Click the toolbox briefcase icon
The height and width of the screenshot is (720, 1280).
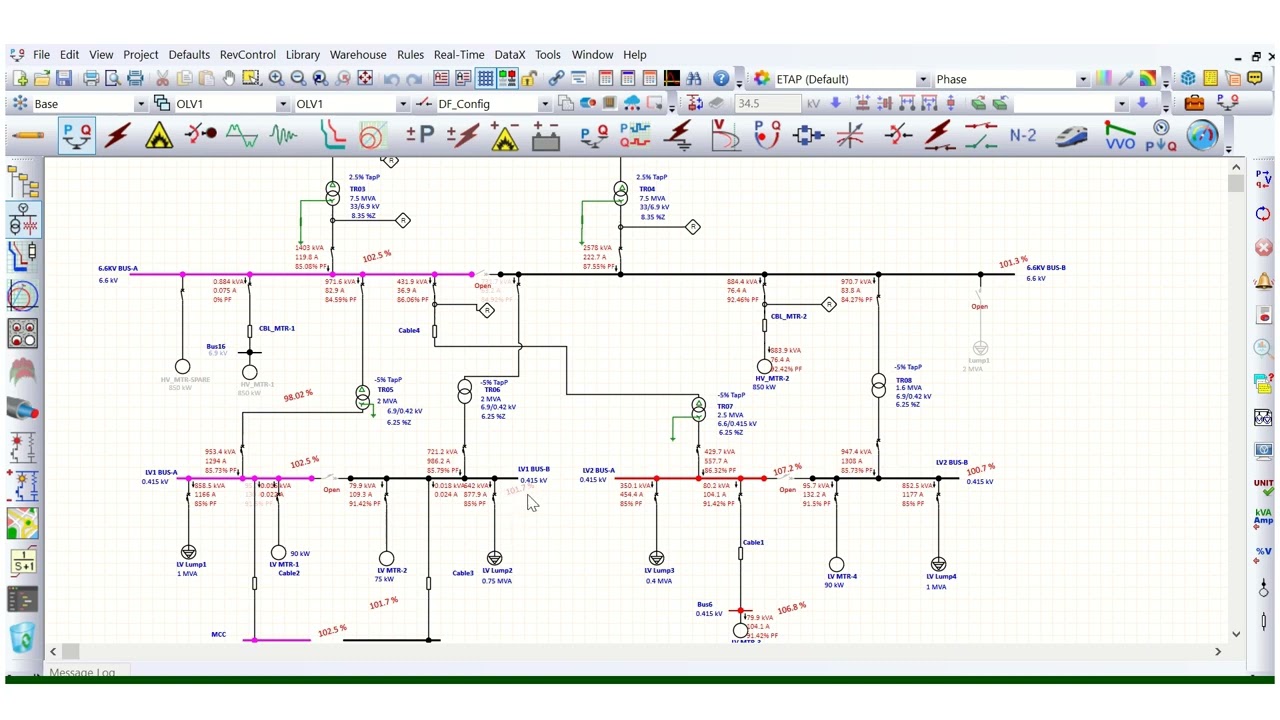[1194, 103]
